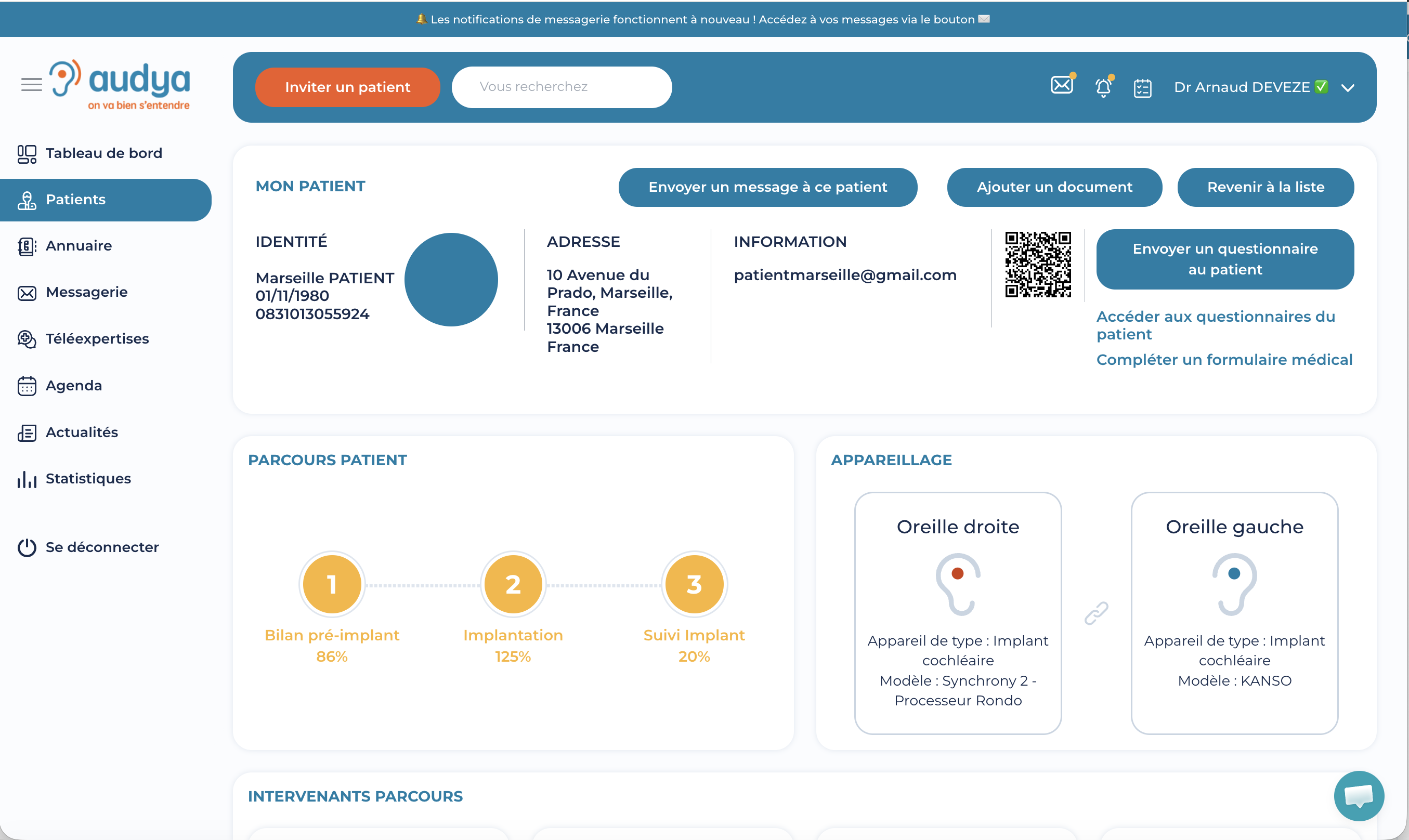This screenshot has height=840, width=1409.
Task: Open the Annuaire section
Action: (x=78, y=246)
